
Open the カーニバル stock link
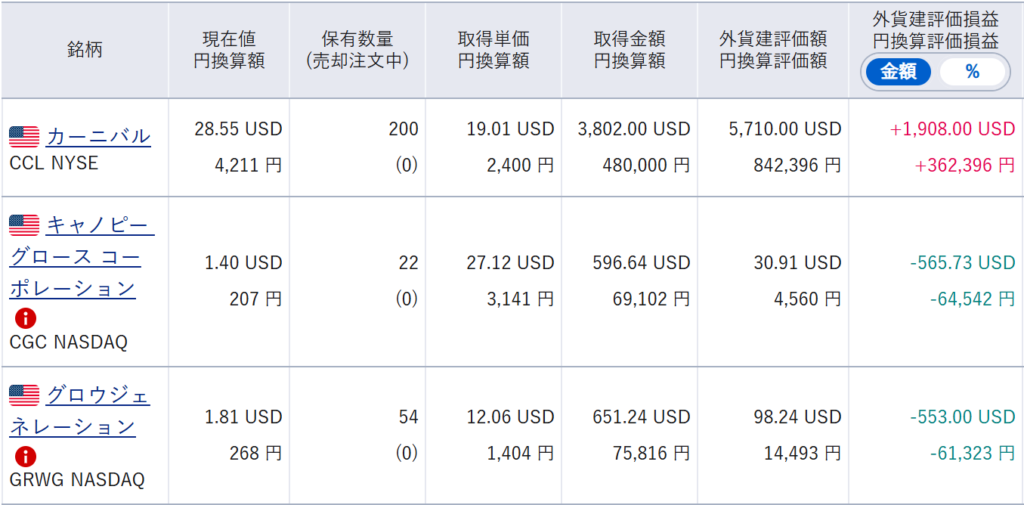[98, 136]
